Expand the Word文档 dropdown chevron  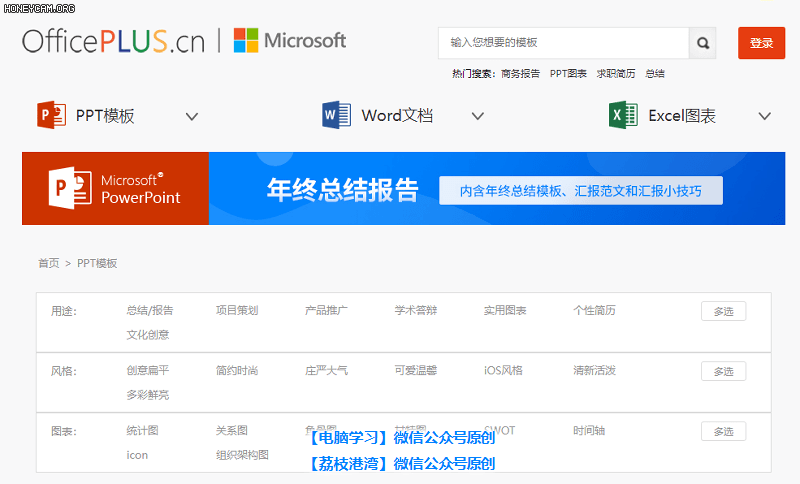[x=478, y=117]
